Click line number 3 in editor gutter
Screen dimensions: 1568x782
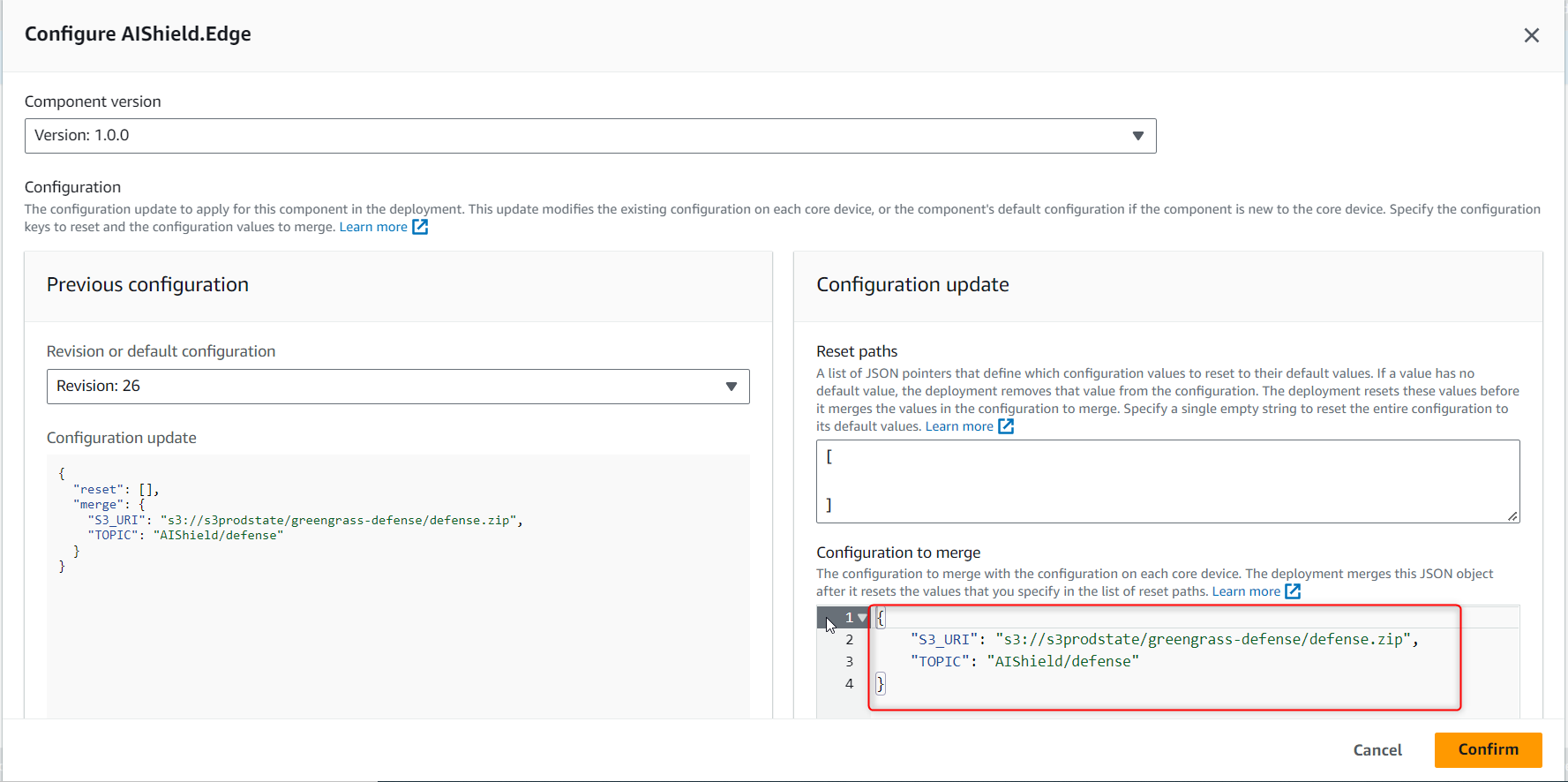(x=849, y=662)
